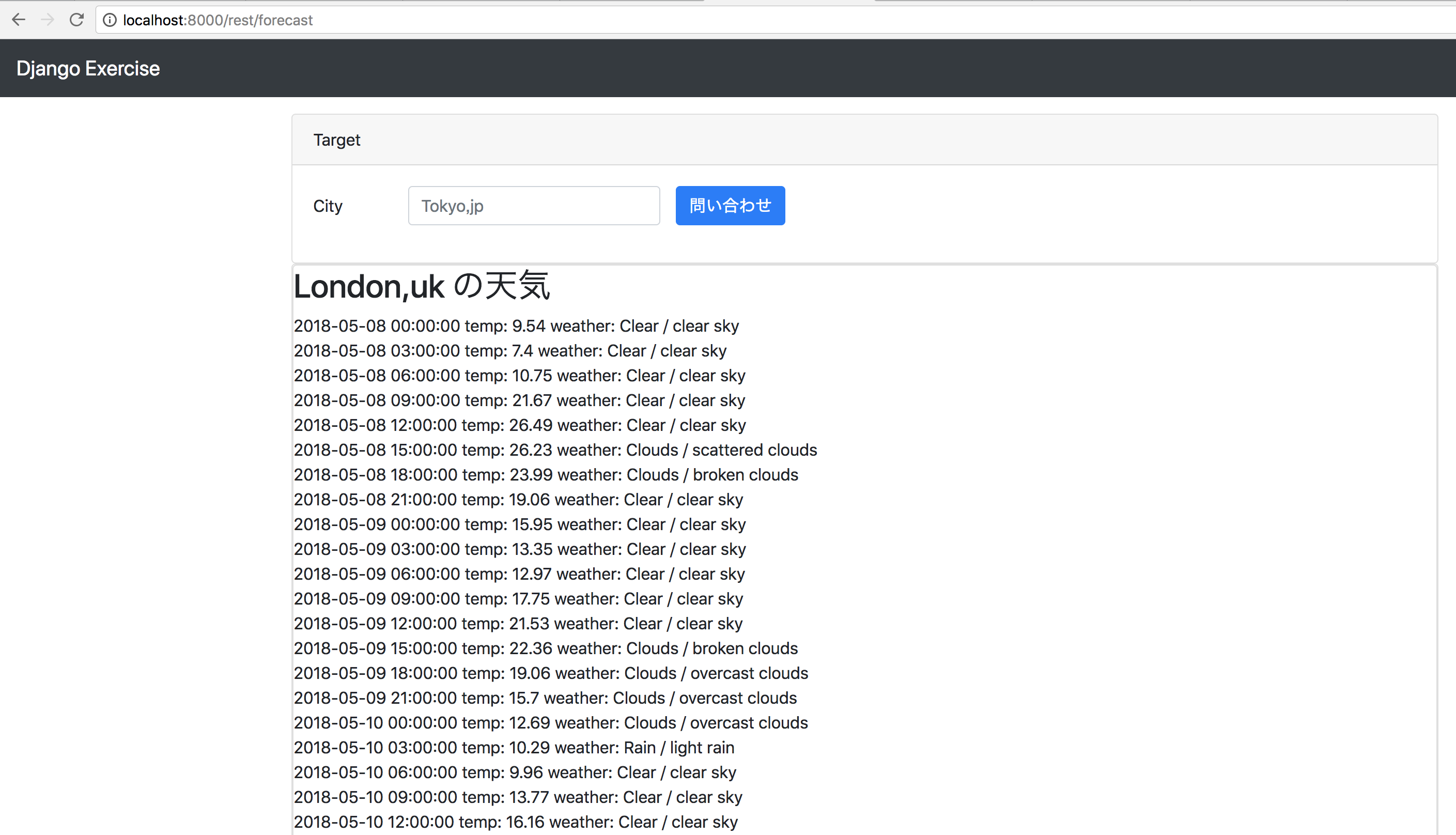This screenshot has width=1456, height=835.
Task: Select the 2018-05-08 06:00:00 temp 10.75 row
Action: point(520,375)
